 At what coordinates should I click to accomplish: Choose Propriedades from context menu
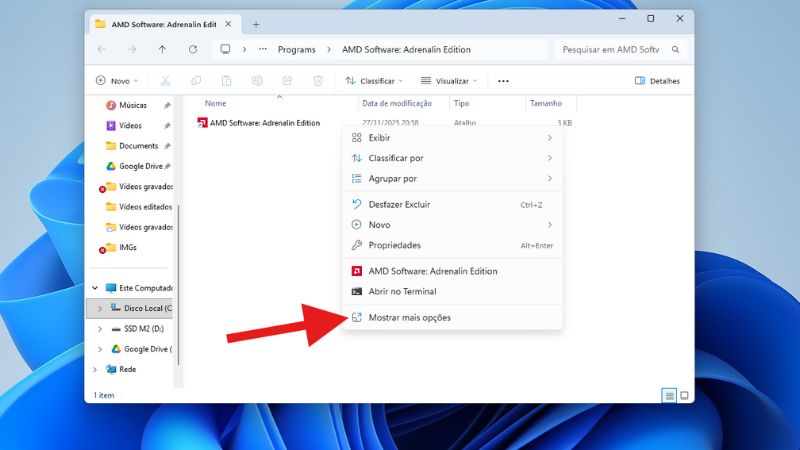(x=394, y=245)
